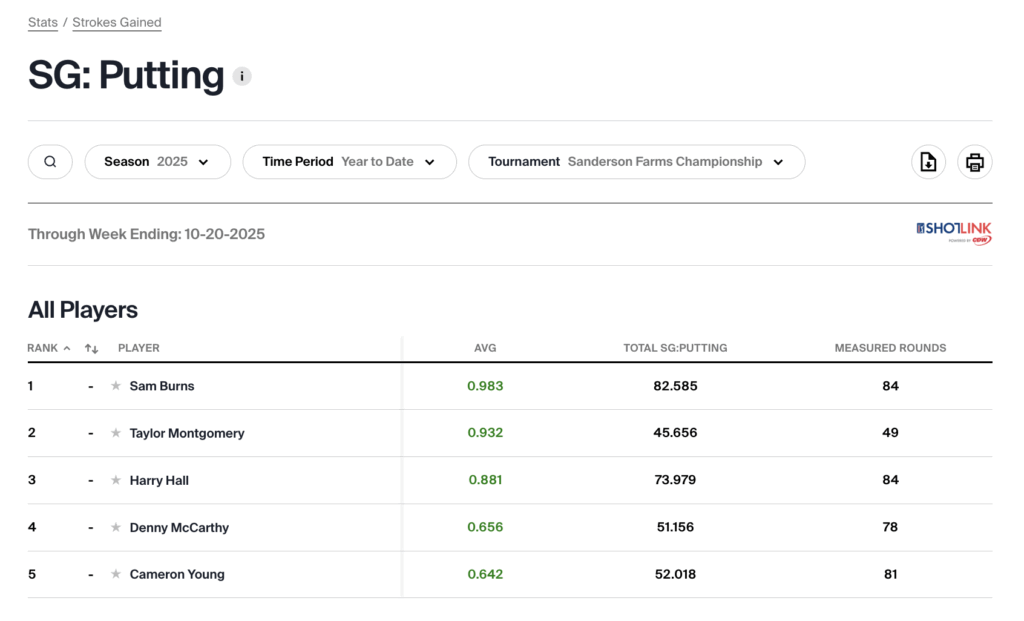
Task: Open Sam Burns player name link
Action: (x=162, y=386)
